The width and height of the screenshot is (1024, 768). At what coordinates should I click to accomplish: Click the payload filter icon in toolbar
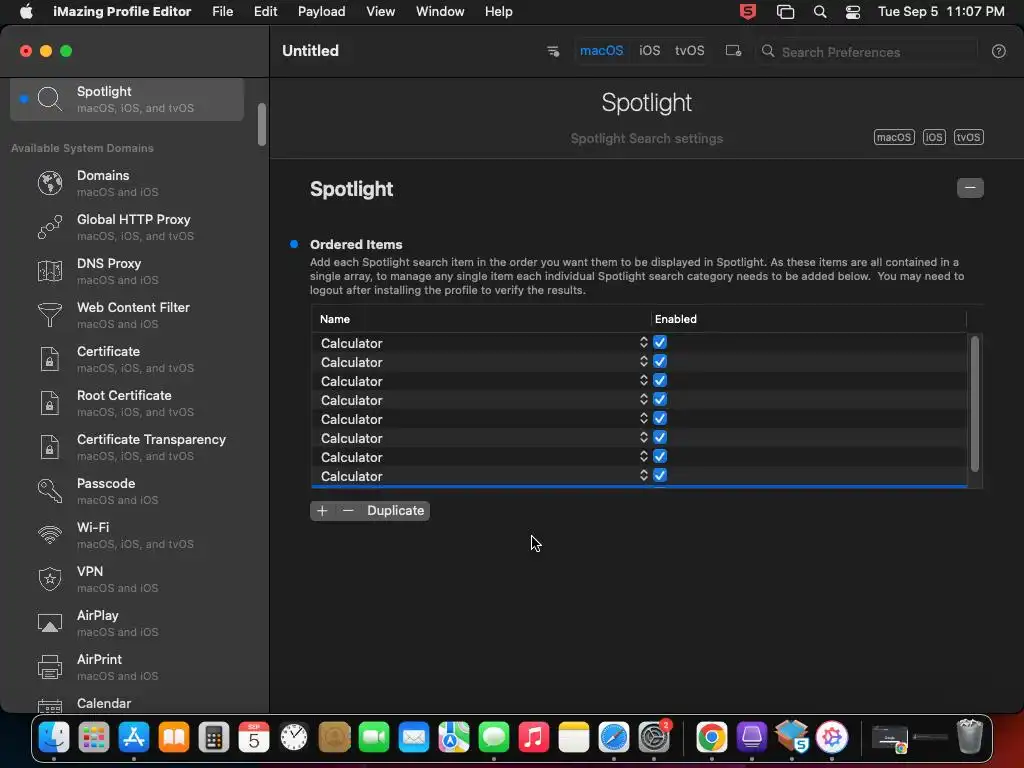click(552, 51)
